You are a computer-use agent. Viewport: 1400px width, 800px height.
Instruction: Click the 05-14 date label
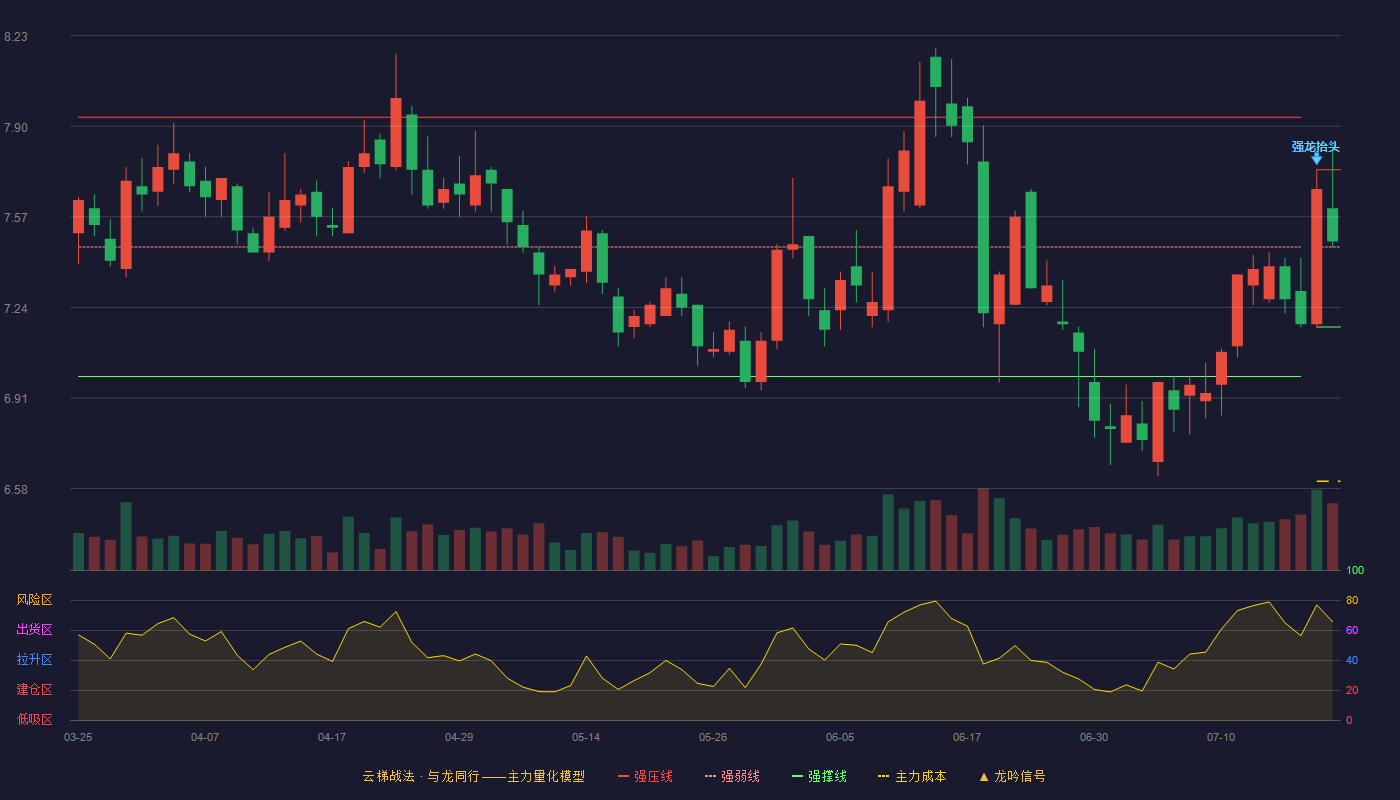[586, 737]
